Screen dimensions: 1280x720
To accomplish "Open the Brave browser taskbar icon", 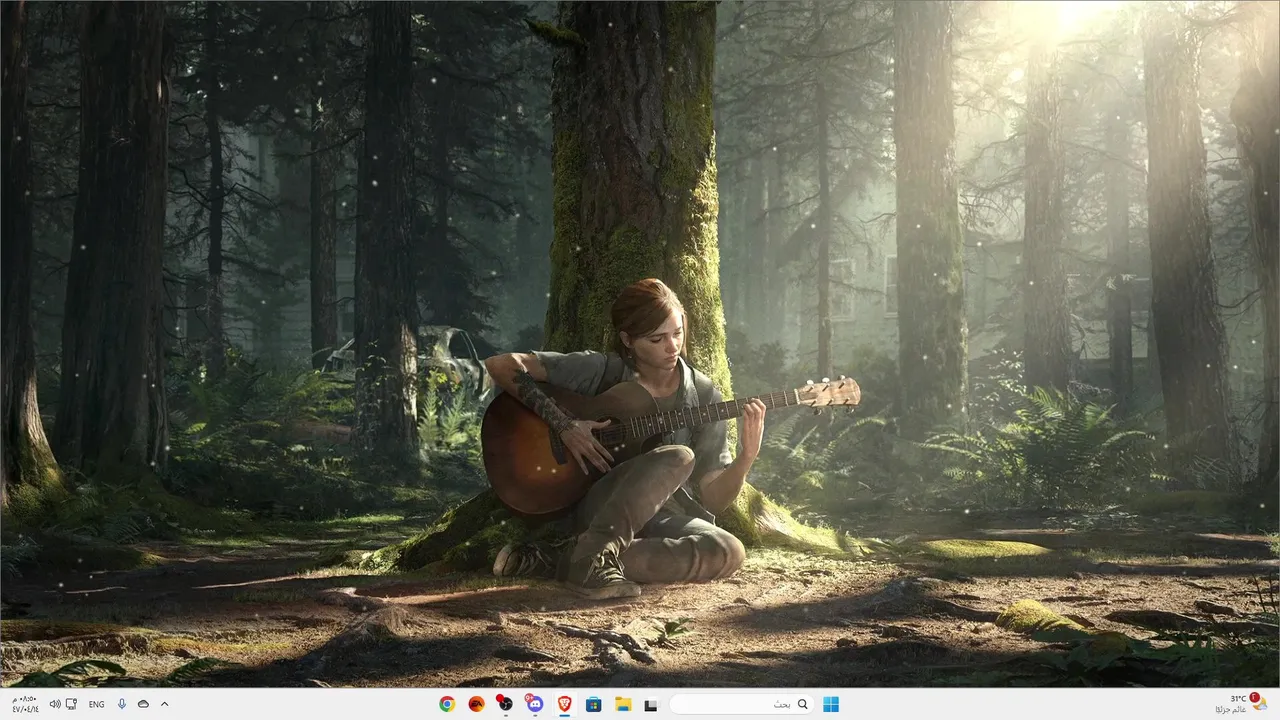I will [564, 704].
